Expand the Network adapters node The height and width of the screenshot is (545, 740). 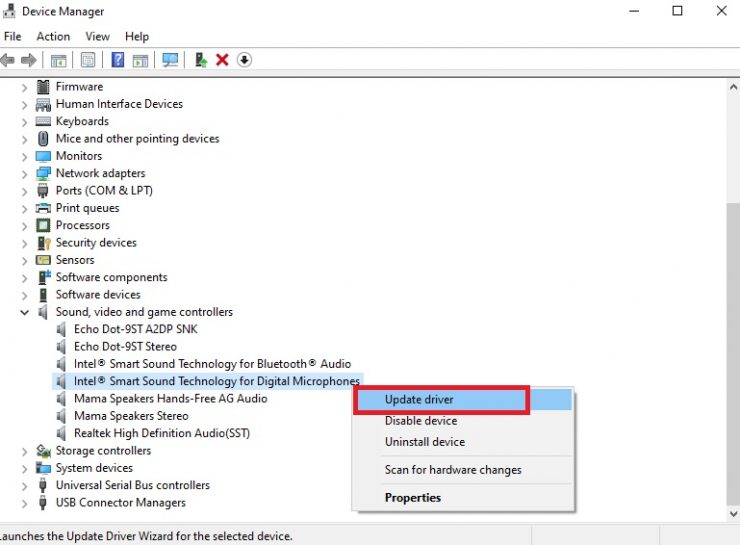click(x=25, y=174)
